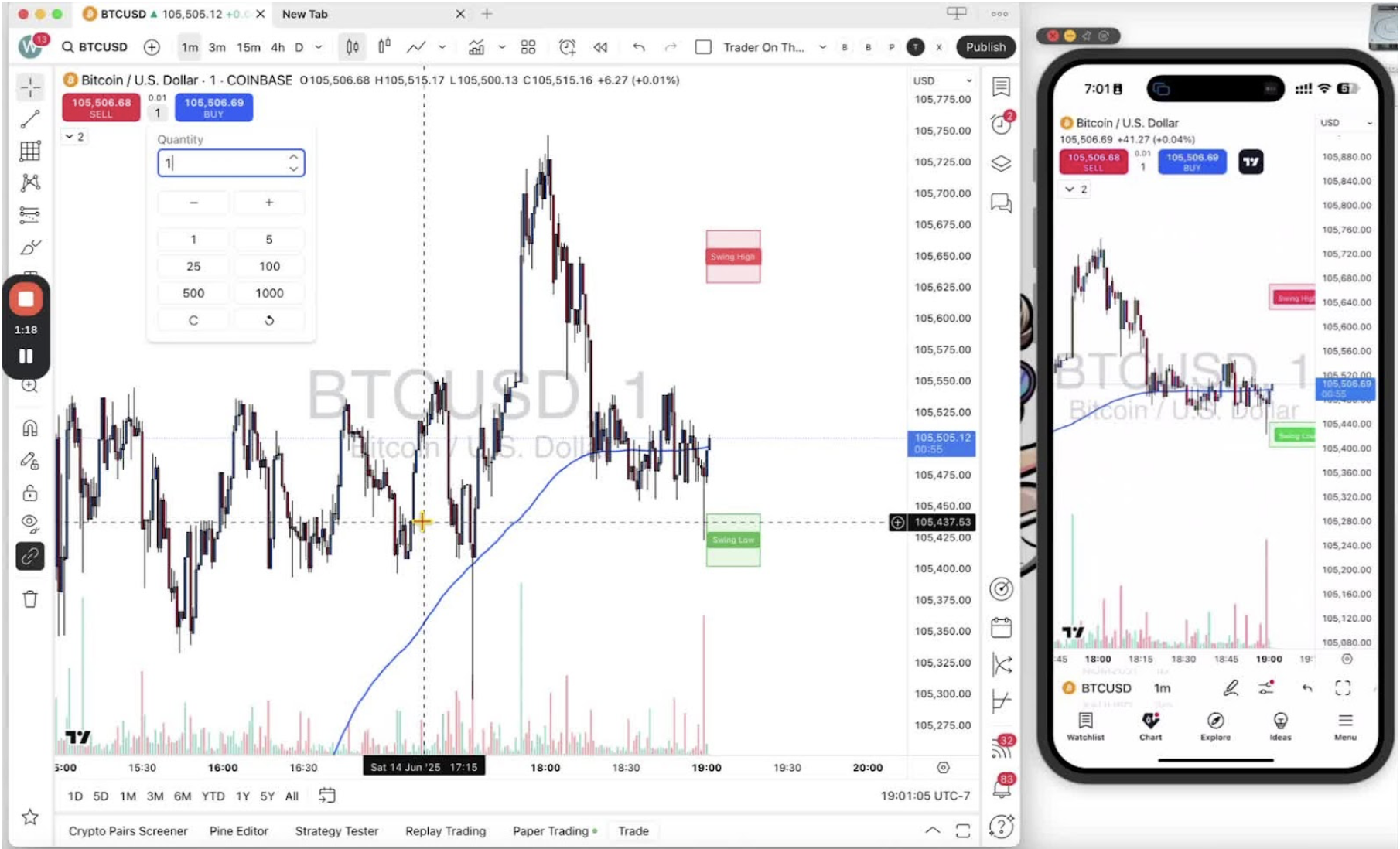Switch to 3m timeframe
The width and height of the screenshot is (1400, 849).
point(217,47)
